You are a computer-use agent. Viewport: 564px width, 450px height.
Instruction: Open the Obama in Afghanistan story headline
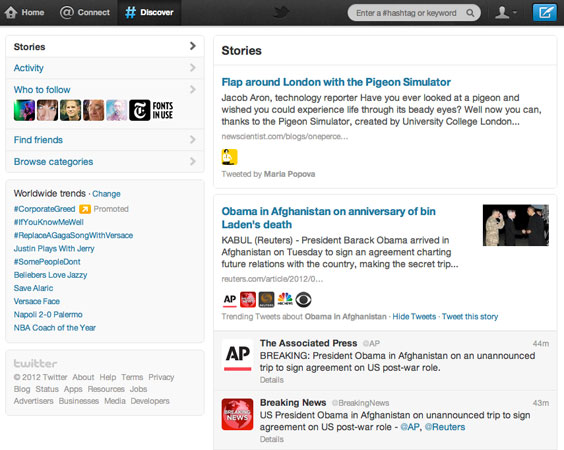(328, 218)
